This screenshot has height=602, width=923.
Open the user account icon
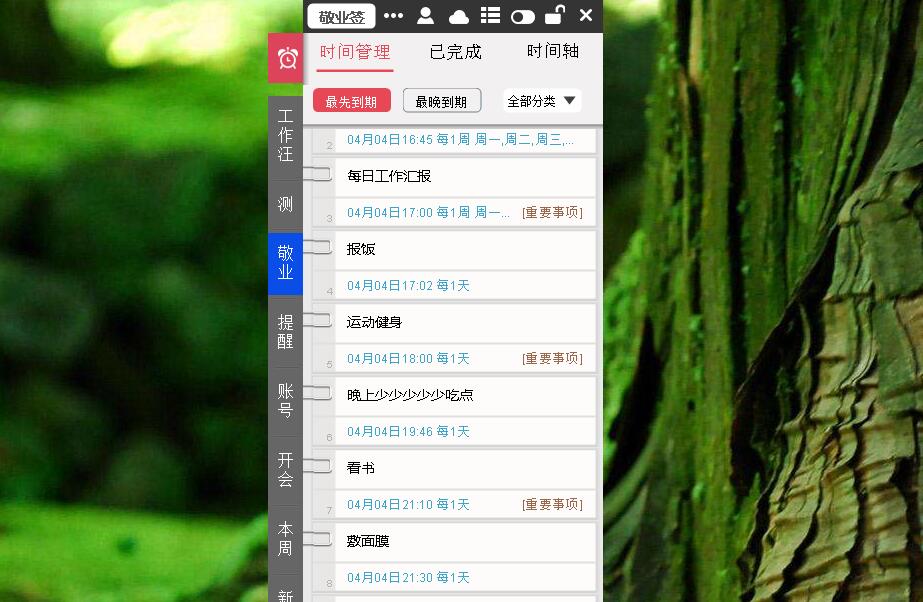425,16
